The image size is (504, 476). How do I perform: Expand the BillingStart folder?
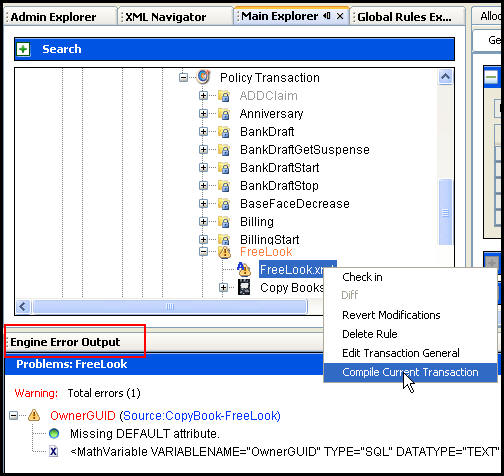coord(203,239)
